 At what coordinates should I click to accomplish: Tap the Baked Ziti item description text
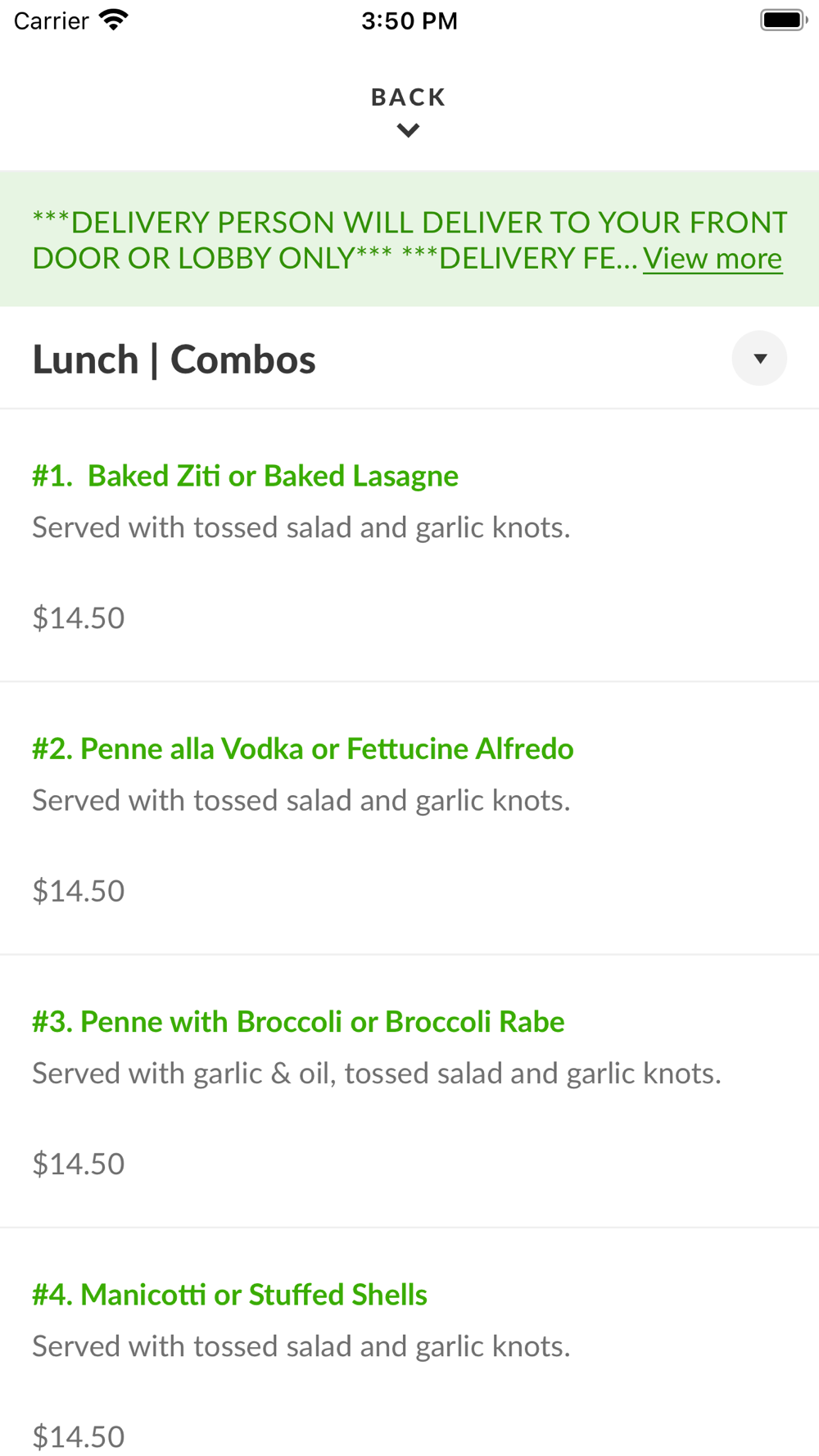(301, 527)
